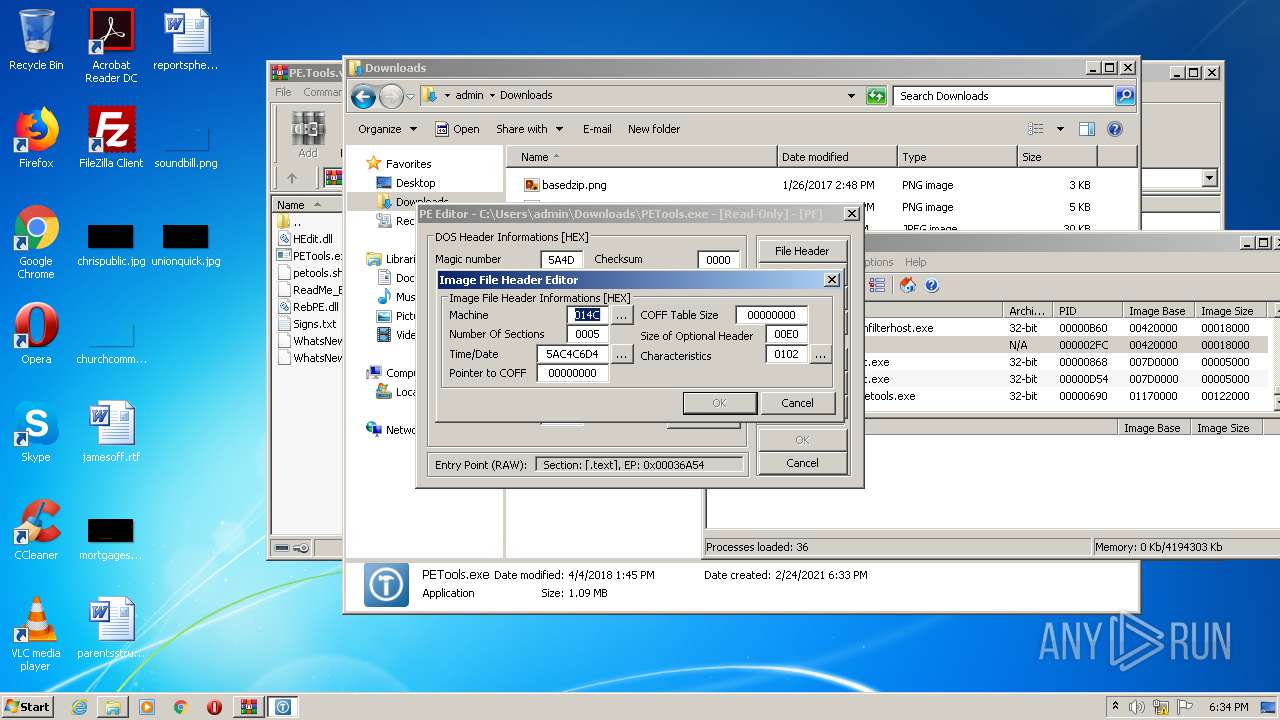
Task: Edit Number Of Sections field
Action: (x=588, y=334)
